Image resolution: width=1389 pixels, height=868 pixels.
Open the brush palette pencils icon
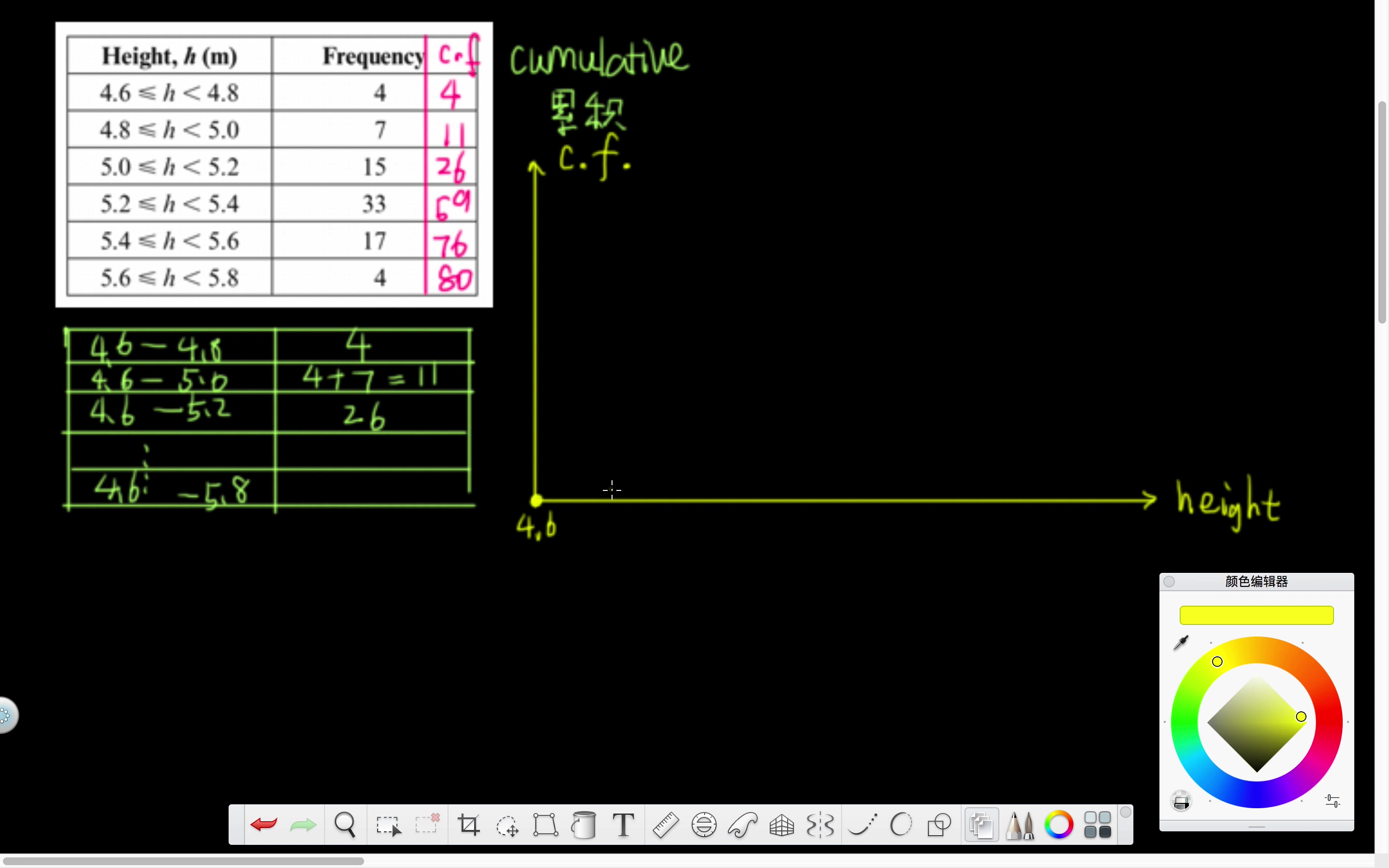coord(1020,825)
